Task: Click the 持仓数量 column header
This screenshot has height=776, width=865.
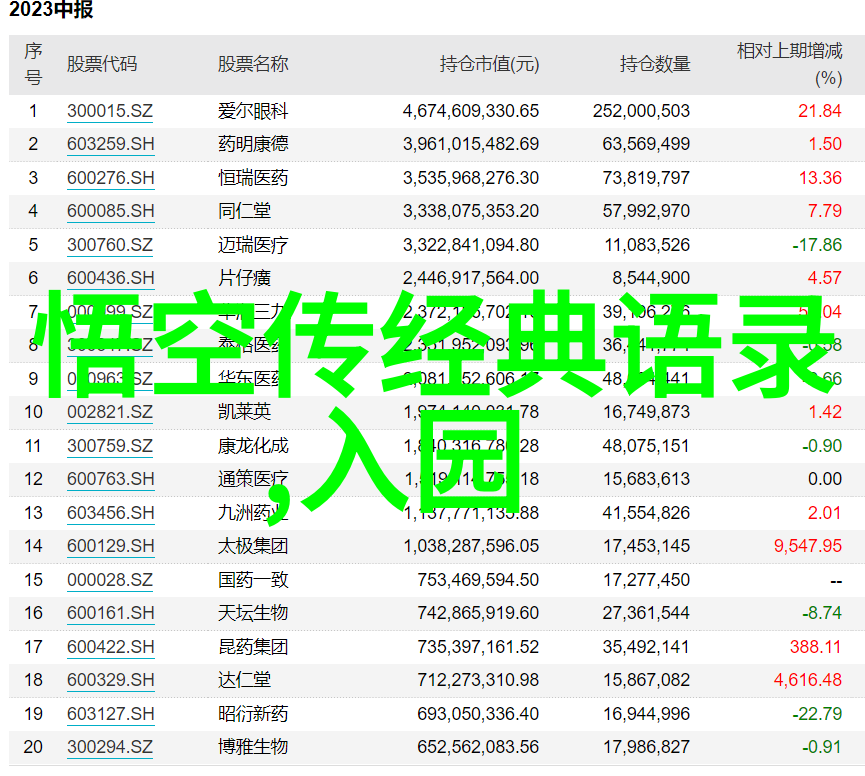Action: [655, 64]
